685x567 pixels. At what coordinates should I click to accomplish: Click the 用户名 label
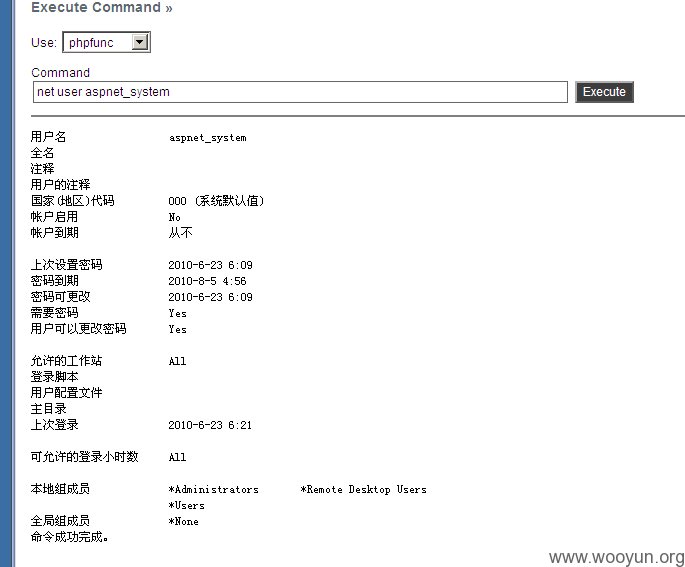48,137
